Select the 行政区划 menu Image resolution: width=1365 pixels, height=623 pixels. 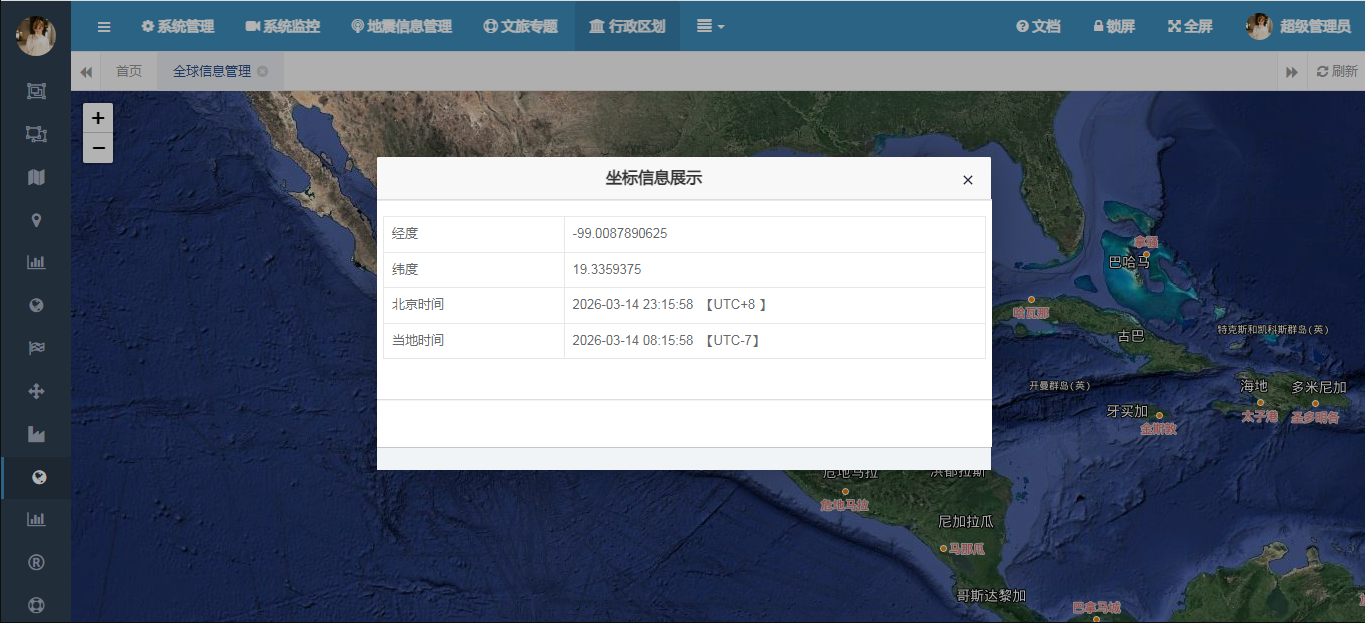[x=627, y=26]
